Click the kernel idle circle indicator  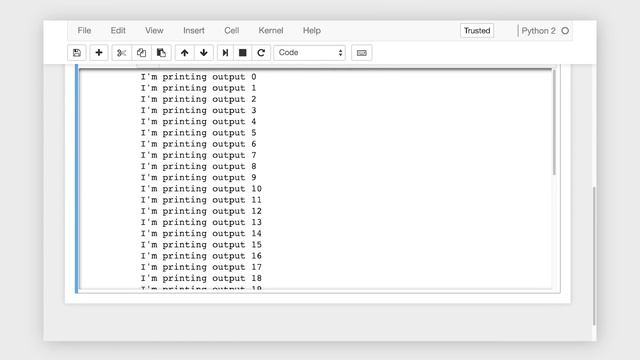click(x=565, y=31)
